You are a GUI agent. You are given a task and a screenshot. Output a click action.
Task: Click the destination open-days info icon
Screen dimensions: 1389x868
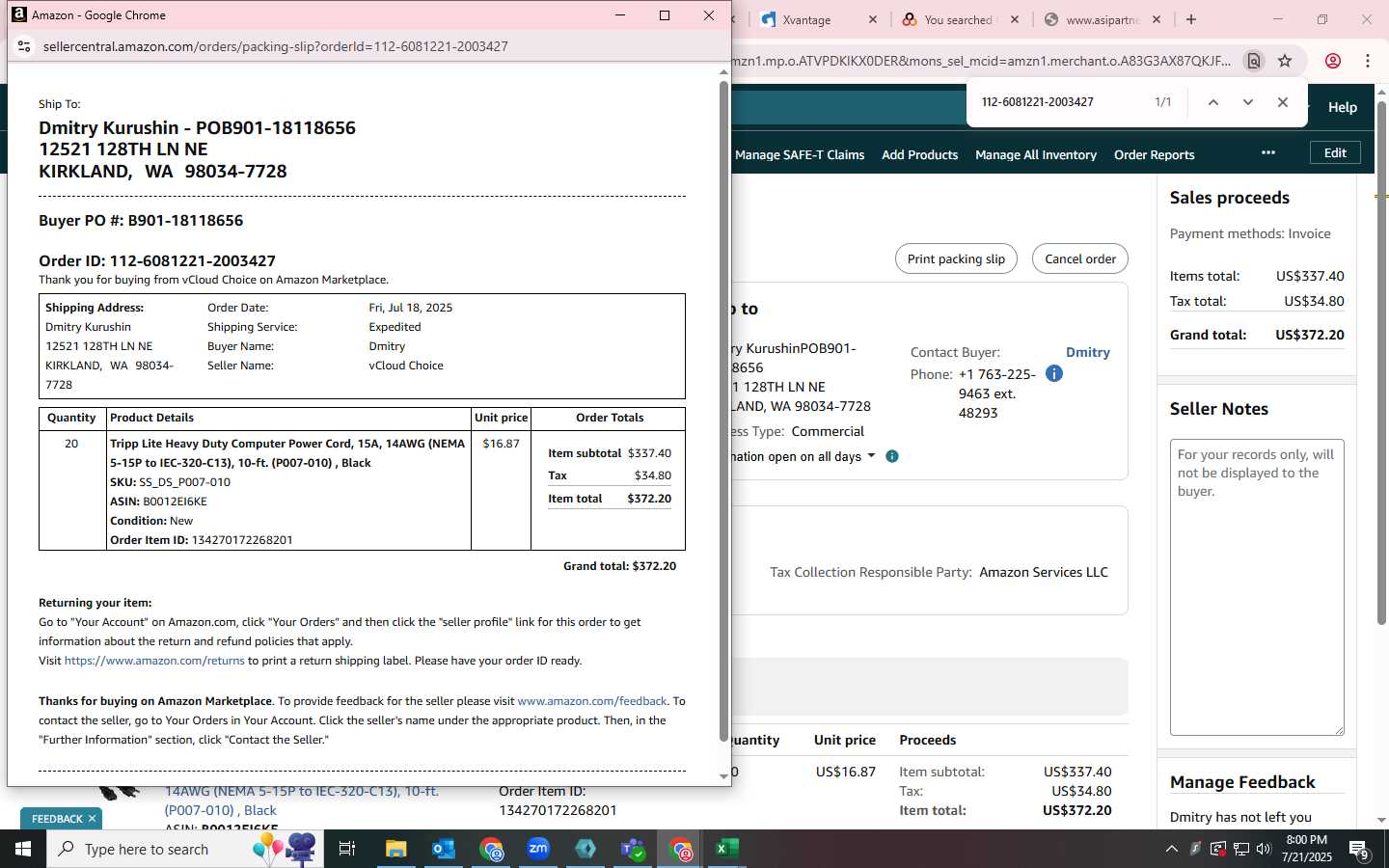pyautogui.click(x=892, y=456)
